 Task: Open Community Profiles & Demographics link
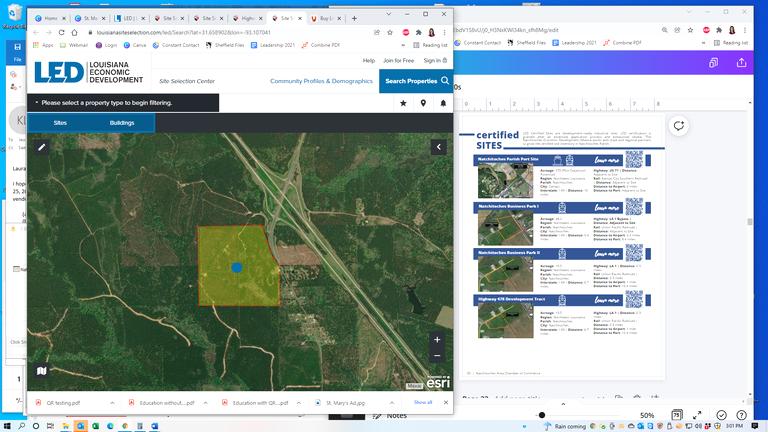click(321, 81)
